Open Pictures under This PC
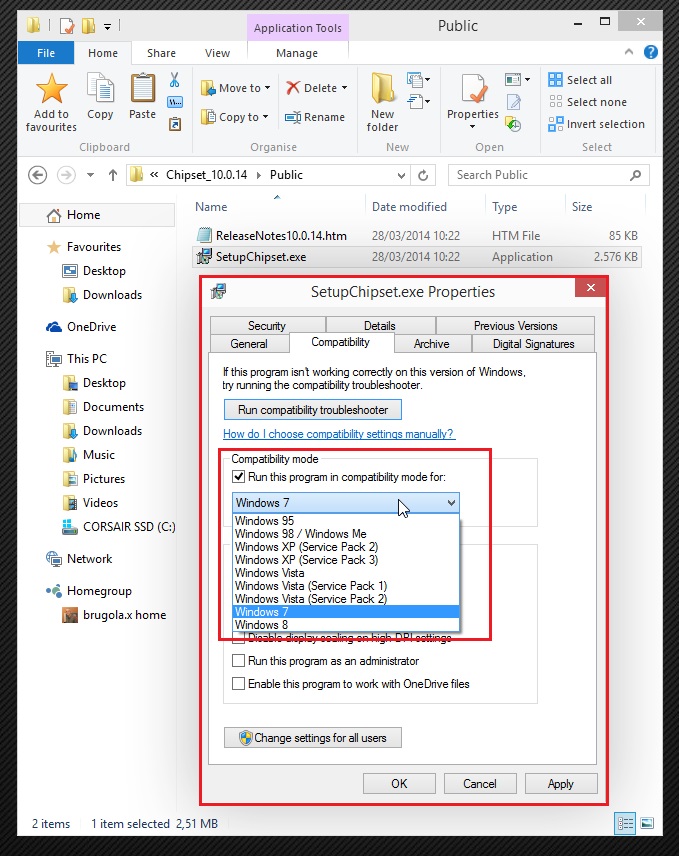 (94, 479)
